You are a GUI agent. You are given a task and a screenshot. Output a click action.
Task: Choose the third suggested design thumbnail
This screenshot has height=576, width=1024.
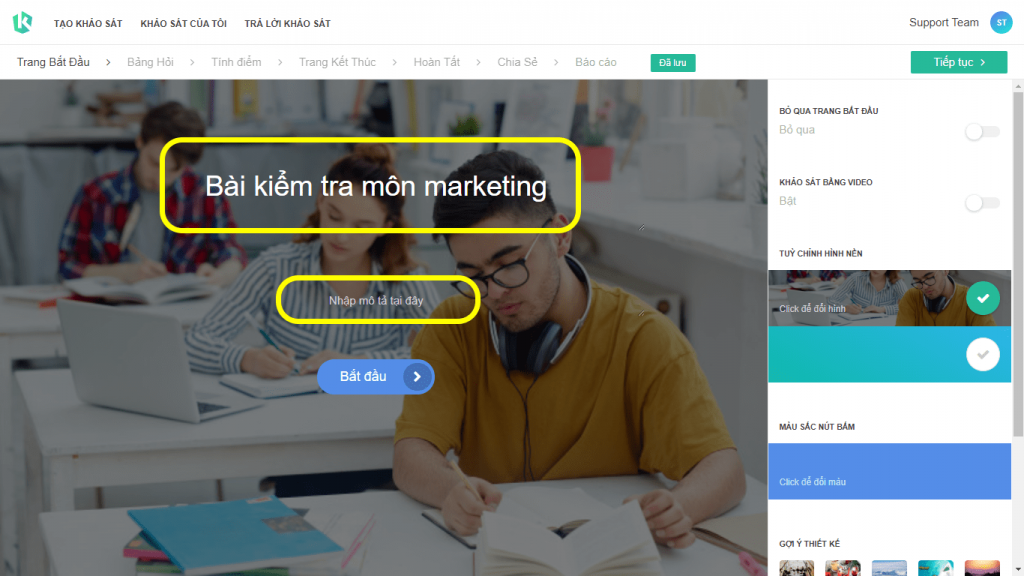[889, 568]
